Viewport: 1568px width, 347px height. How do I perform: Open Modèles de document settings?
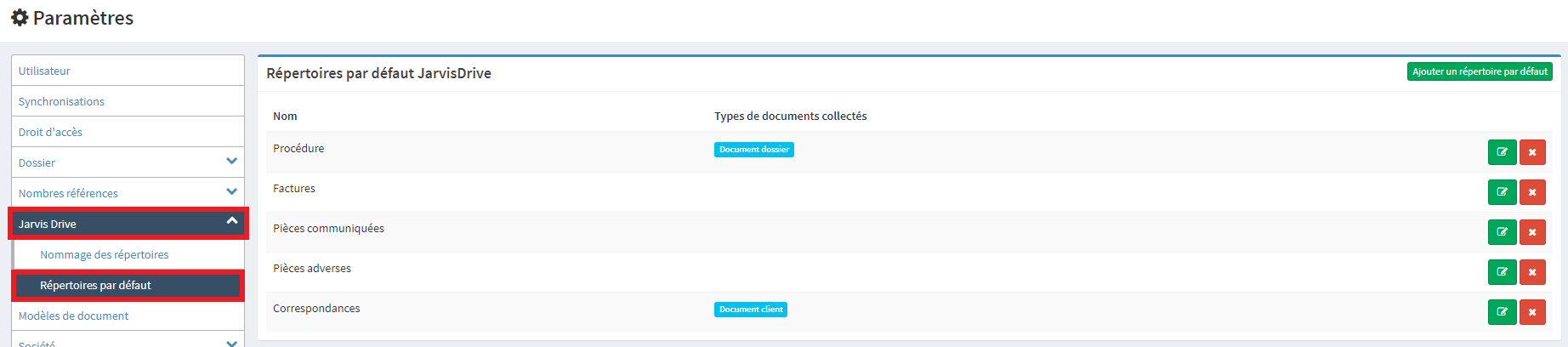coord(128,316)
